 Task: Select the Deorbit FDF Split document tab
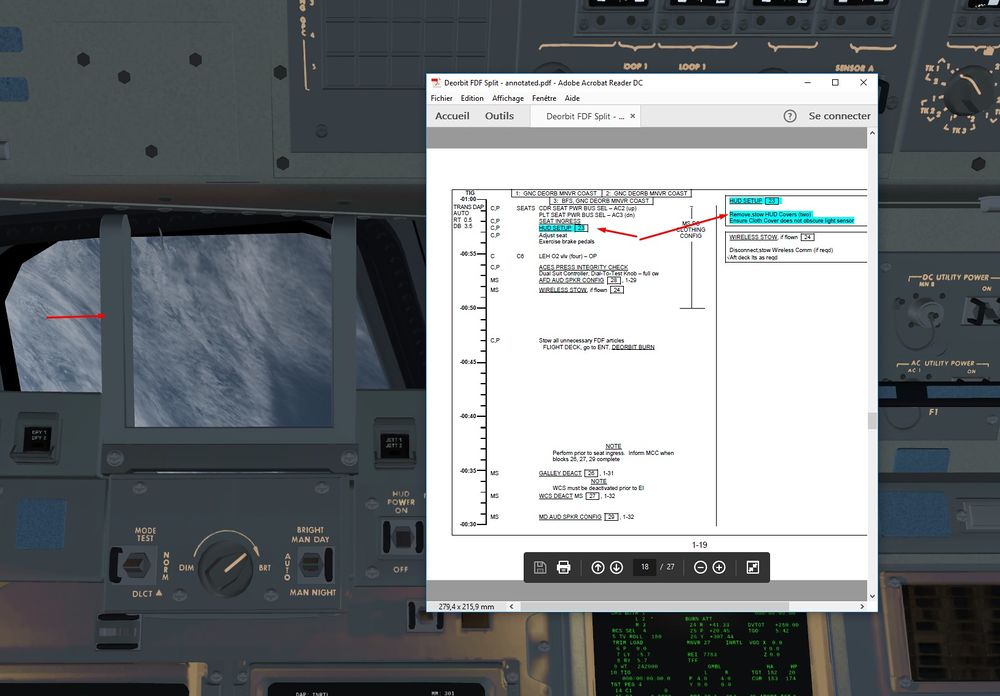tap(585, 116)
